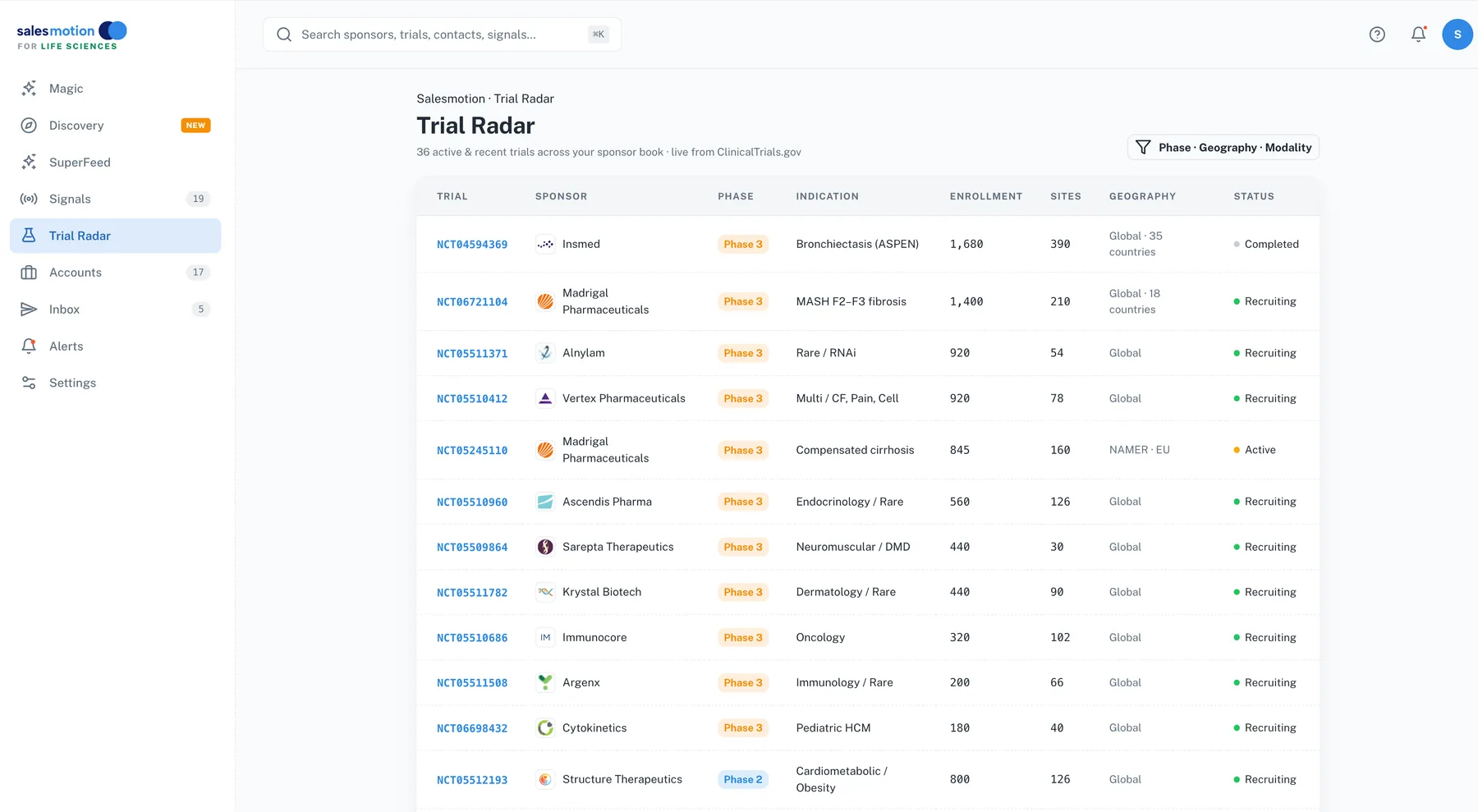Screen dimensions: 1478x812
Task: Open the Magic section
Action: (115, 89)
